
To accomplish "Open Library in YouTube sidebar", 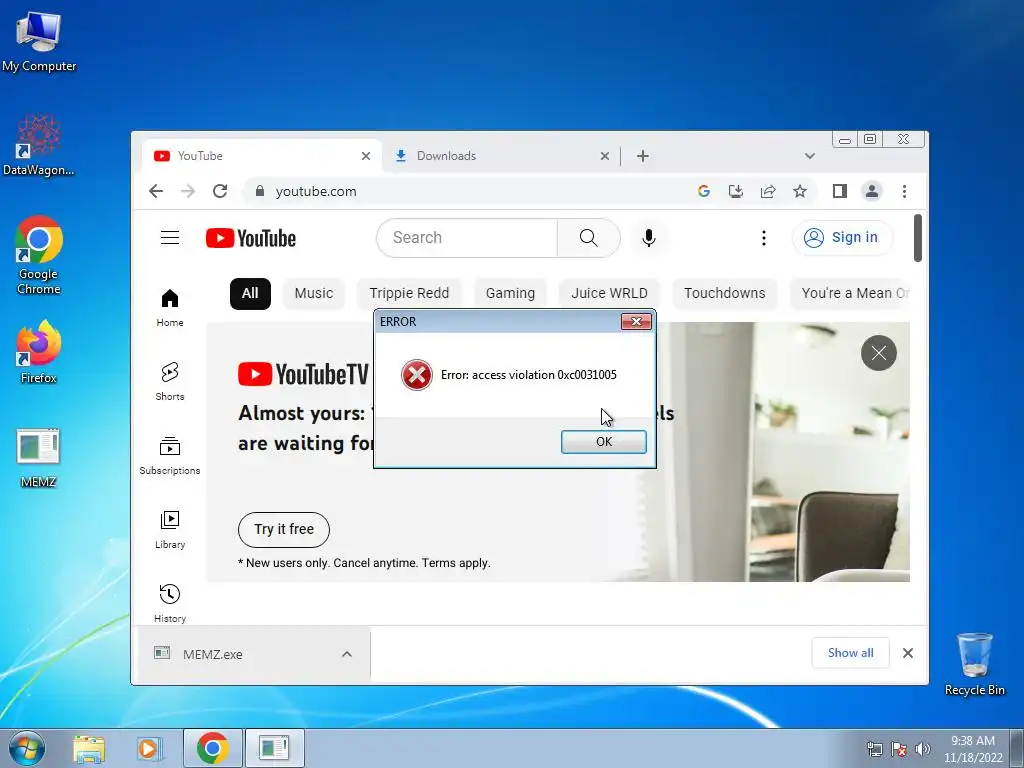I will [x=170, y=530].
